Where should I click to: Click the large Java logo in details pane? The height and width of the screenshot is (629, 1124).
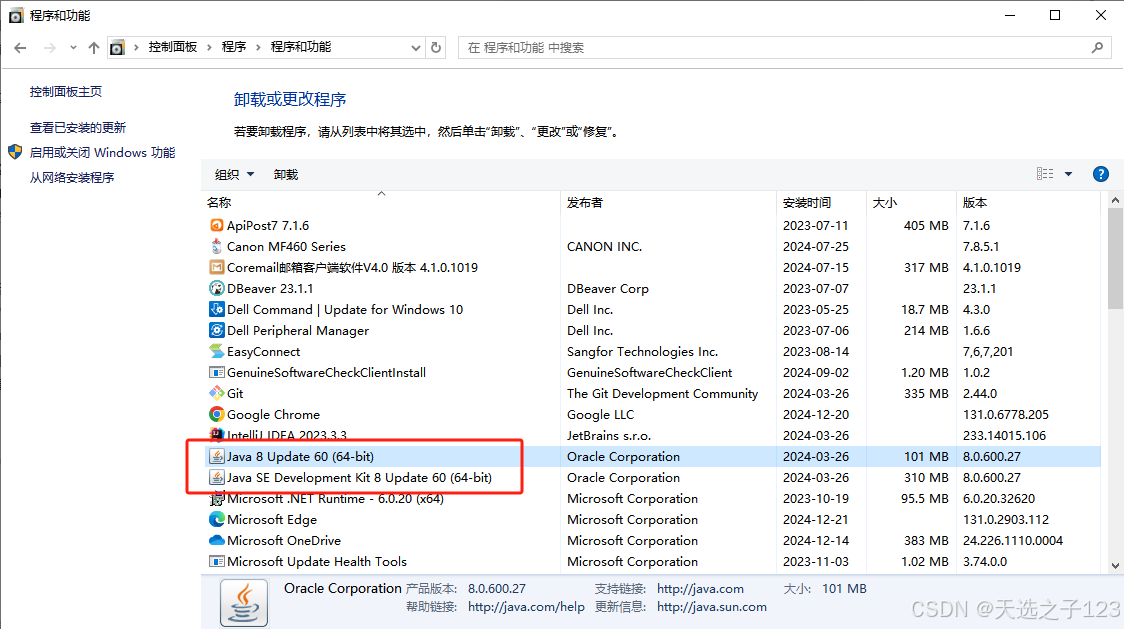click(x=244, y=603)
